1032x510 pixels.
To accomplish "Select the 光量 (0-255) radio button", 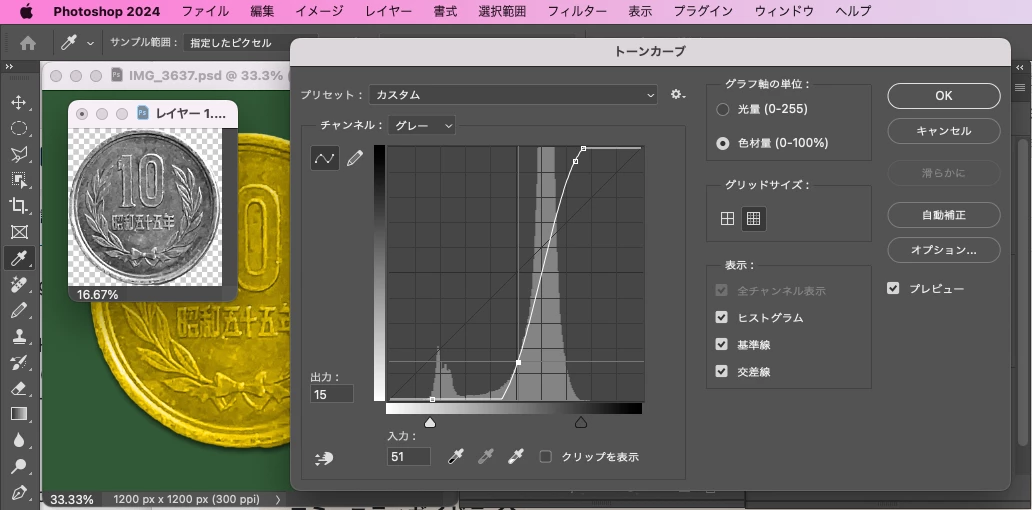I will point(723,109).
